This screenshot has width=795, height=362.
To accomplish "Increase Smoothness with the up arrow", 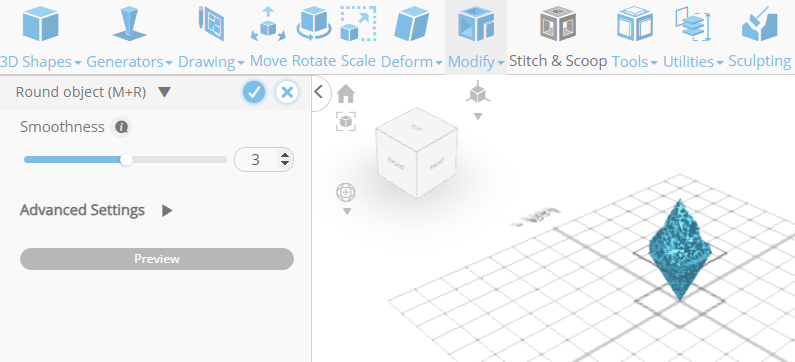I will 285,156.
